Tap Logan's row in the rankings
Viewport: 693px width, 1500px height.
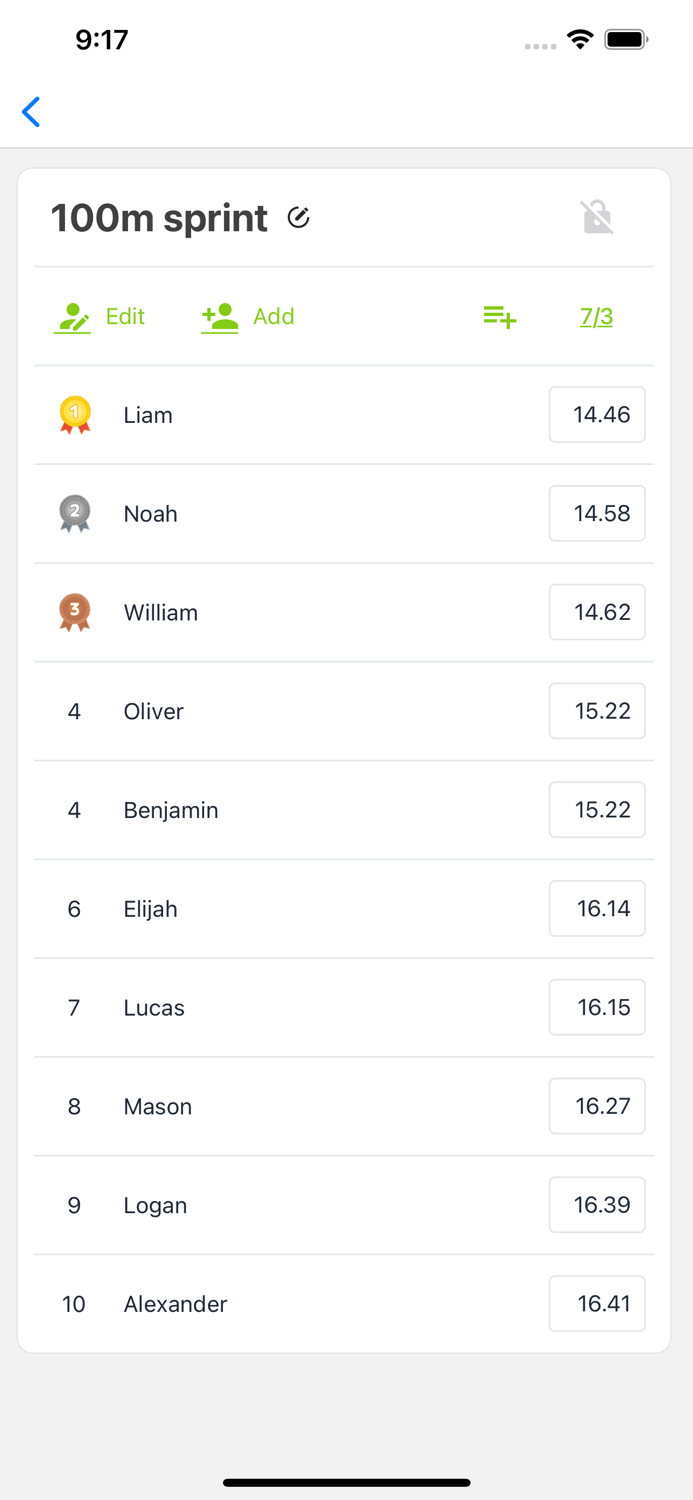pyautogui.click(x=155, y=1205)
